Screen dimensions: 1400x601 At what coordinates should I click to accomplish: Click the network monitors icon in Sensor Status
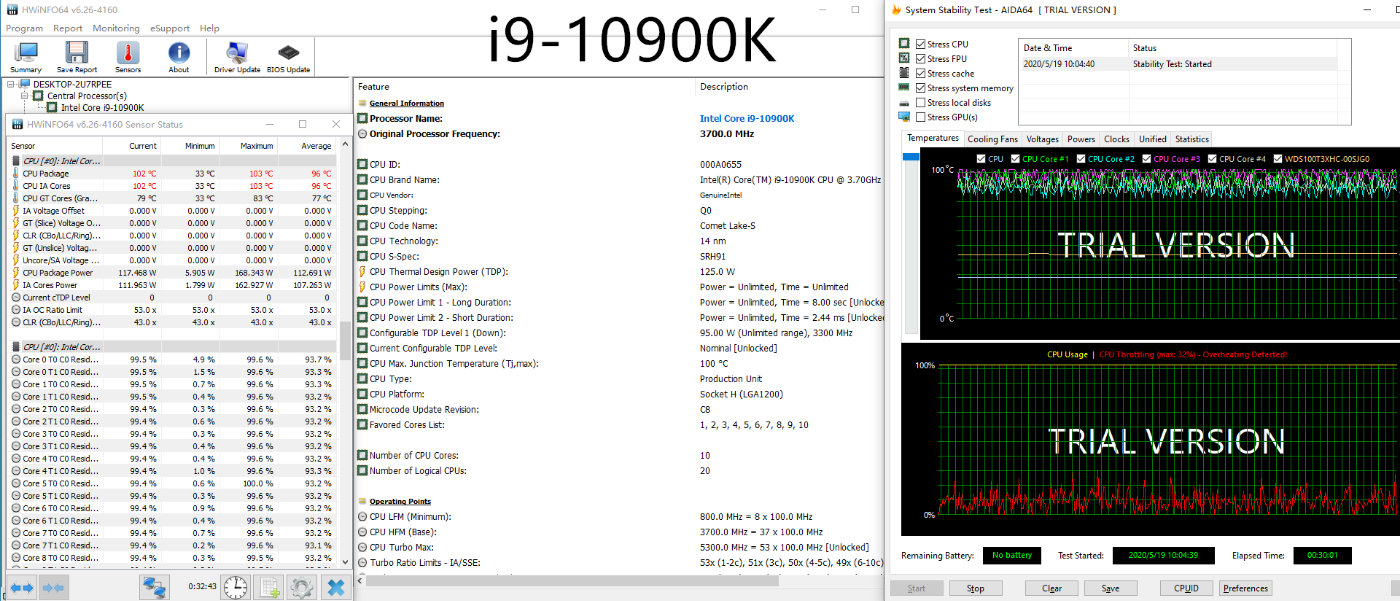click(153, 587)
